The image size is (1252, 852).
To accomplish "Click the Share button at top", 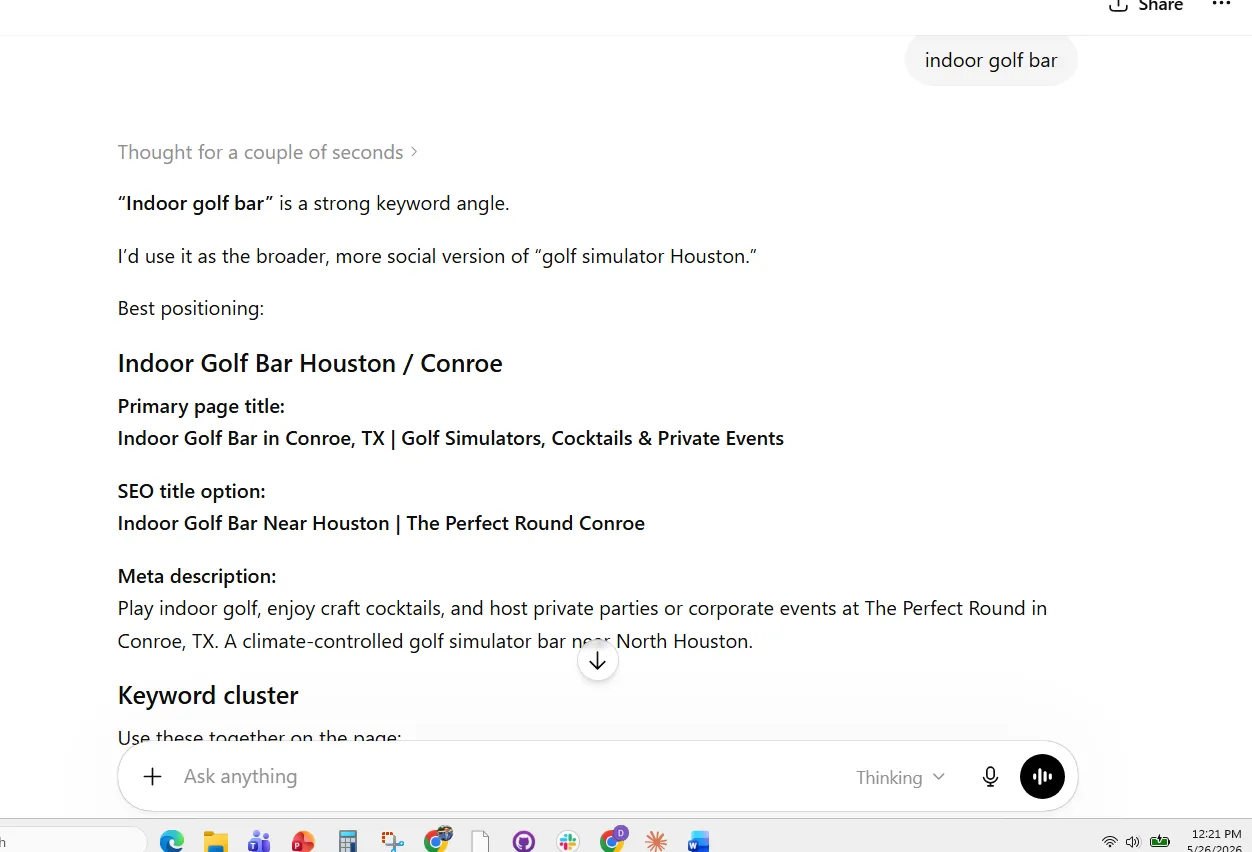I will point(1146,6).
